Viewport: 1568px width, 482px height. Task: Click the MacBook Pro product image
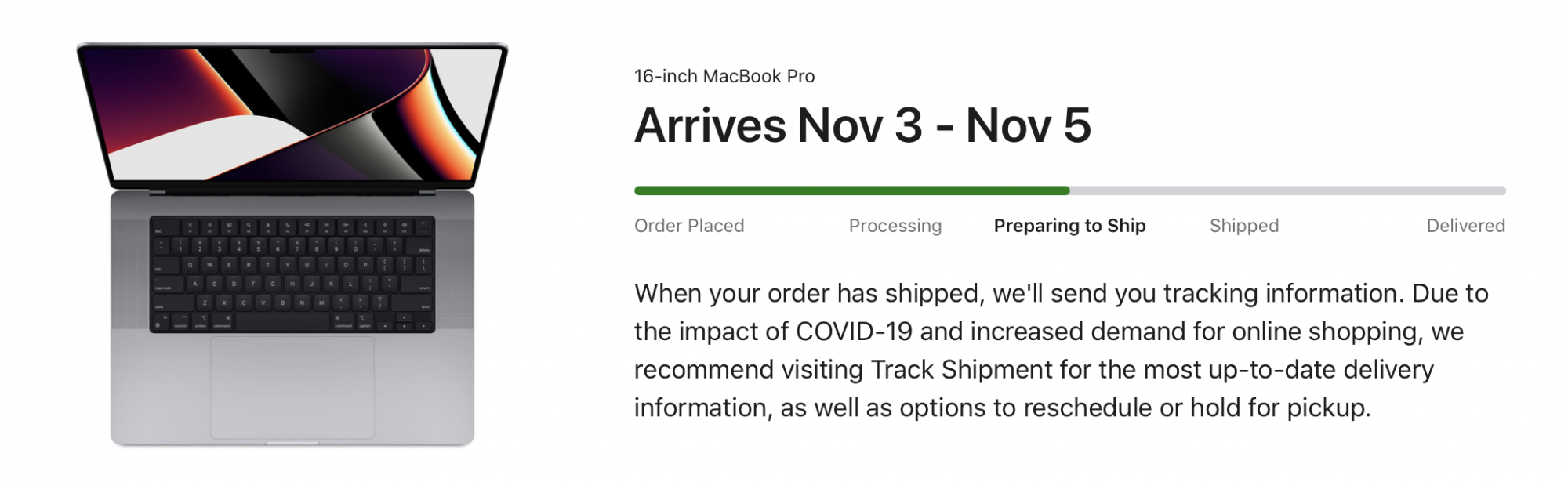292,244
